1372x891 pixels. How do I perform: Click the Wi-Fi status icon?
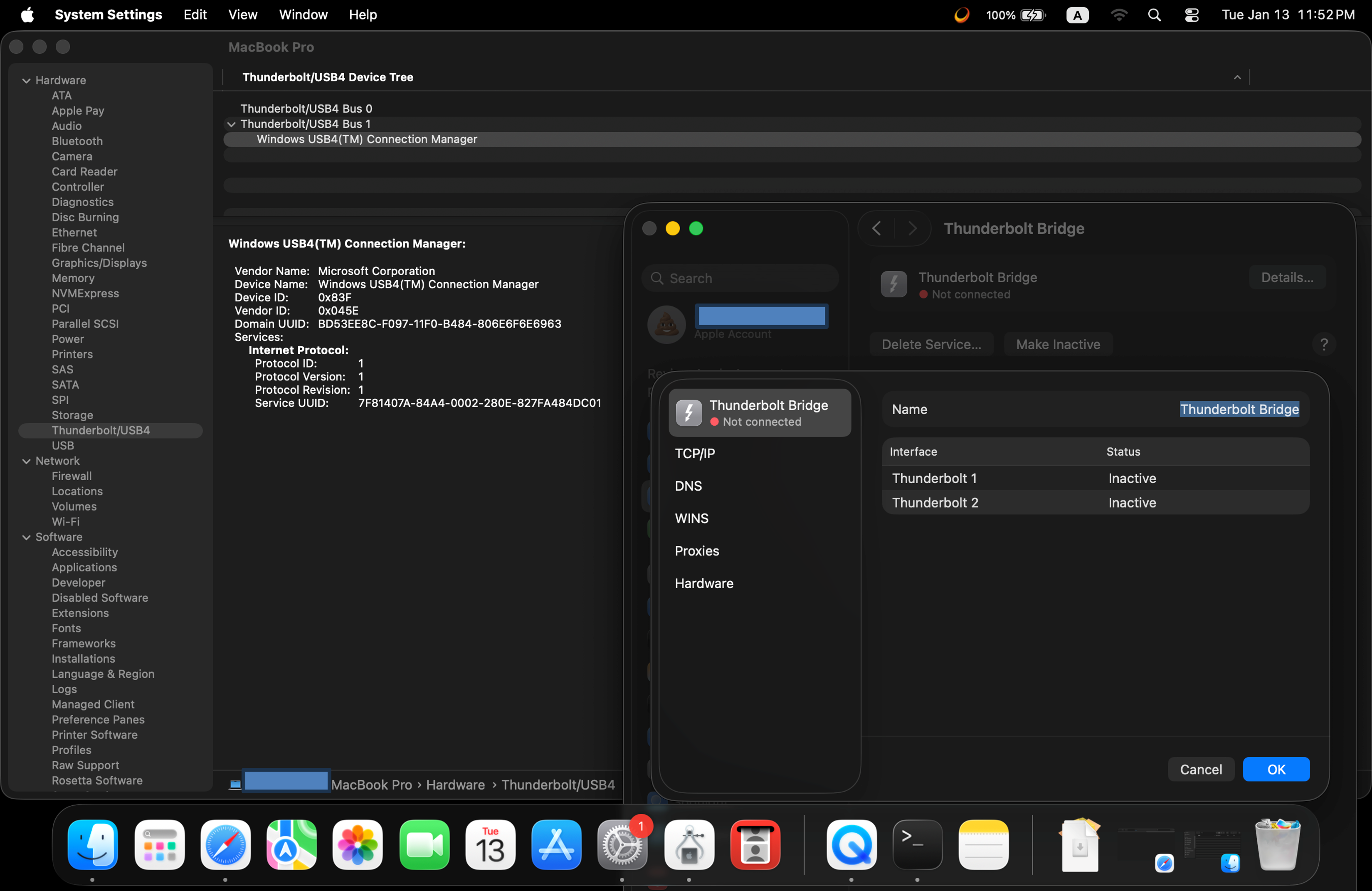point(1118,15)
